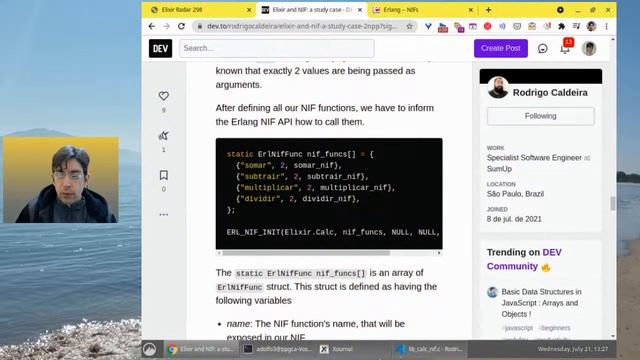Image resolution: width=640 pixels, height=360 pixels.
Task: Click the taskbar date and clock
Action: tap(573, 349)
